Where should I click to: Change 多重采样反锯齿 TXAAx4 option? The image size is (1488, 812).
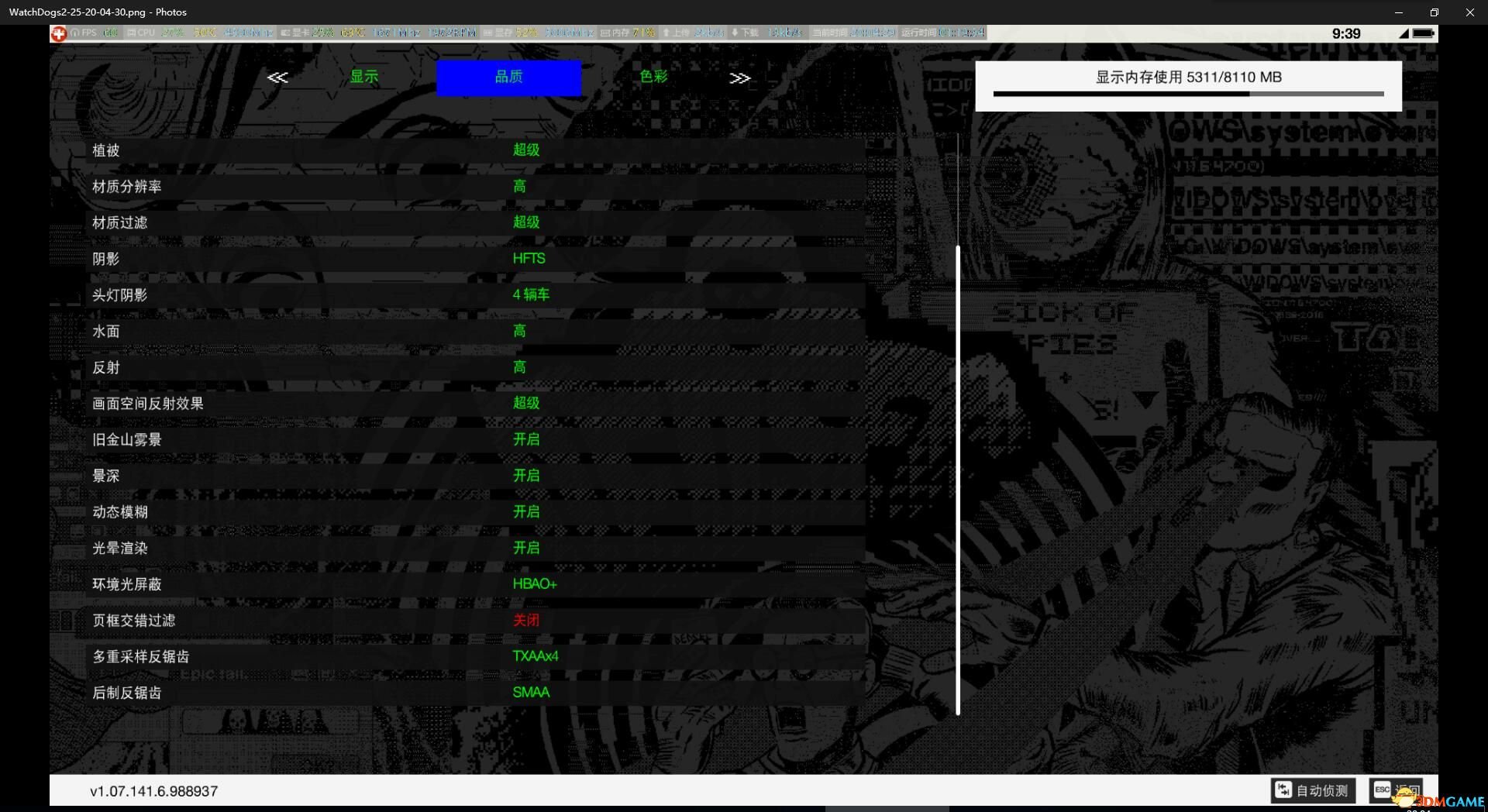(536, 657)
